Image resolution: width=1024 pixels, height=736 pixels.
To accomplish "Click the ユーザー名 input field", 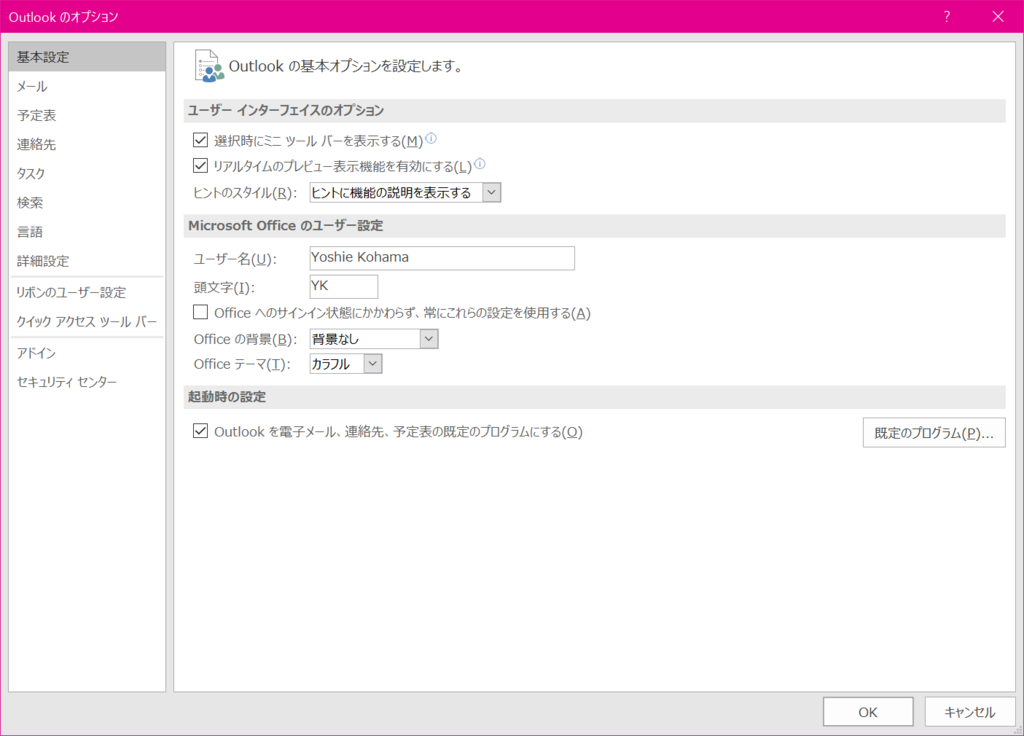I will (x=442, y=258).
